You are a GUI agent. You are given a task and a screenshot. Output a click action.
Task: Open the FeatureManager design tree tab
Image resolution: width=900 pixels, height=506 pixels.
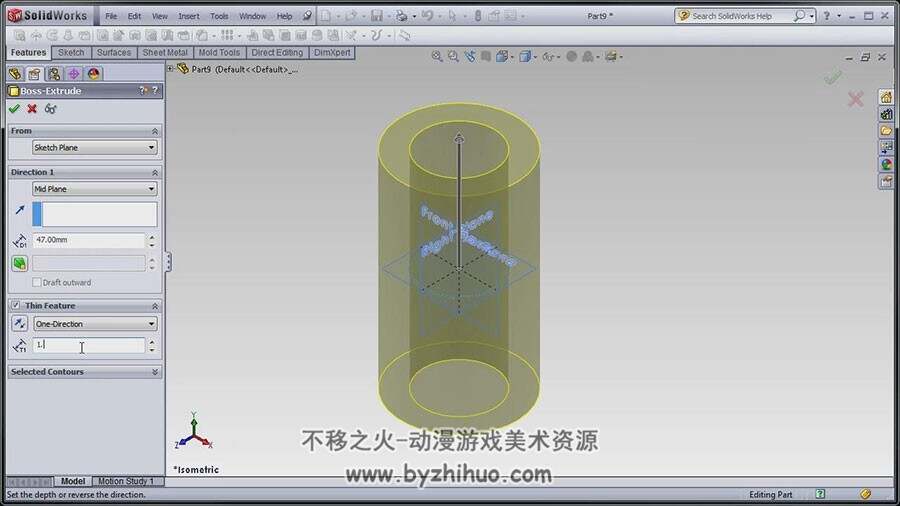[x=15, y=73]
